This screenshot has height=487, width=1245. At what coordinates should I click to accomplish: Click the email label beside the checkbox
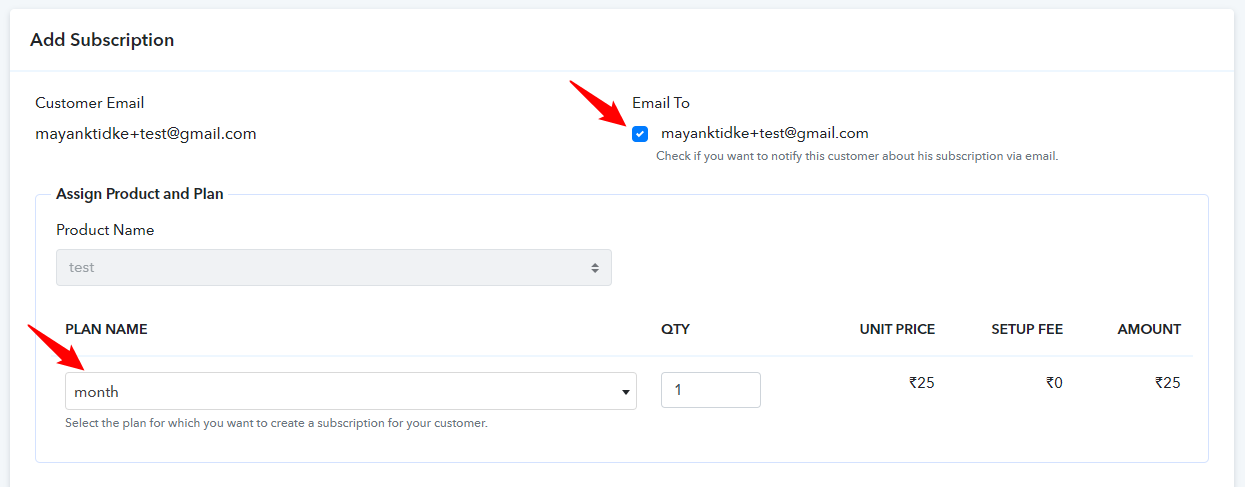(x=764, y=133)
